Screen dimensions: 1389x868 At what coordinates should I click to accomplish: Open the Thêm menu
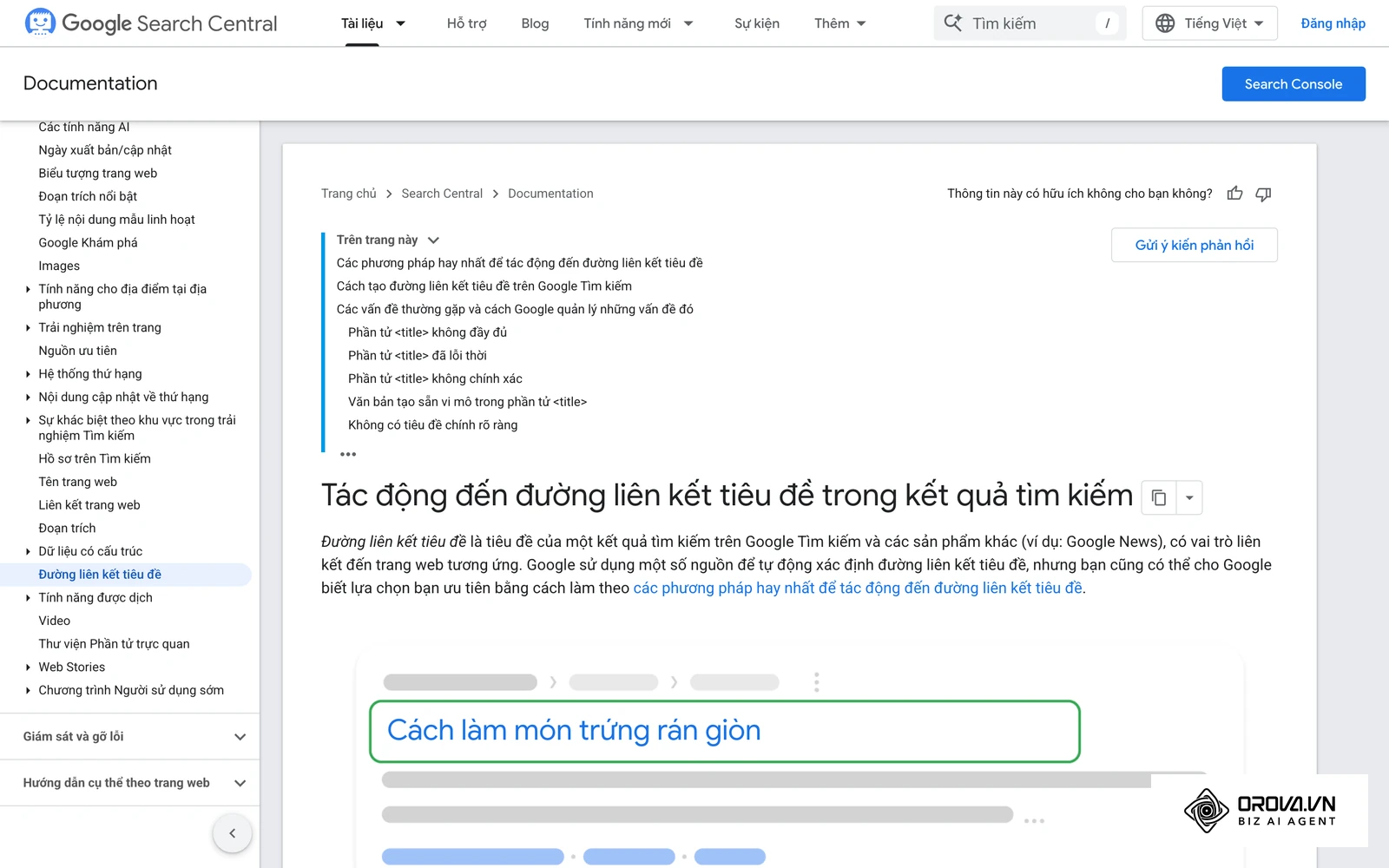(839, 23)
